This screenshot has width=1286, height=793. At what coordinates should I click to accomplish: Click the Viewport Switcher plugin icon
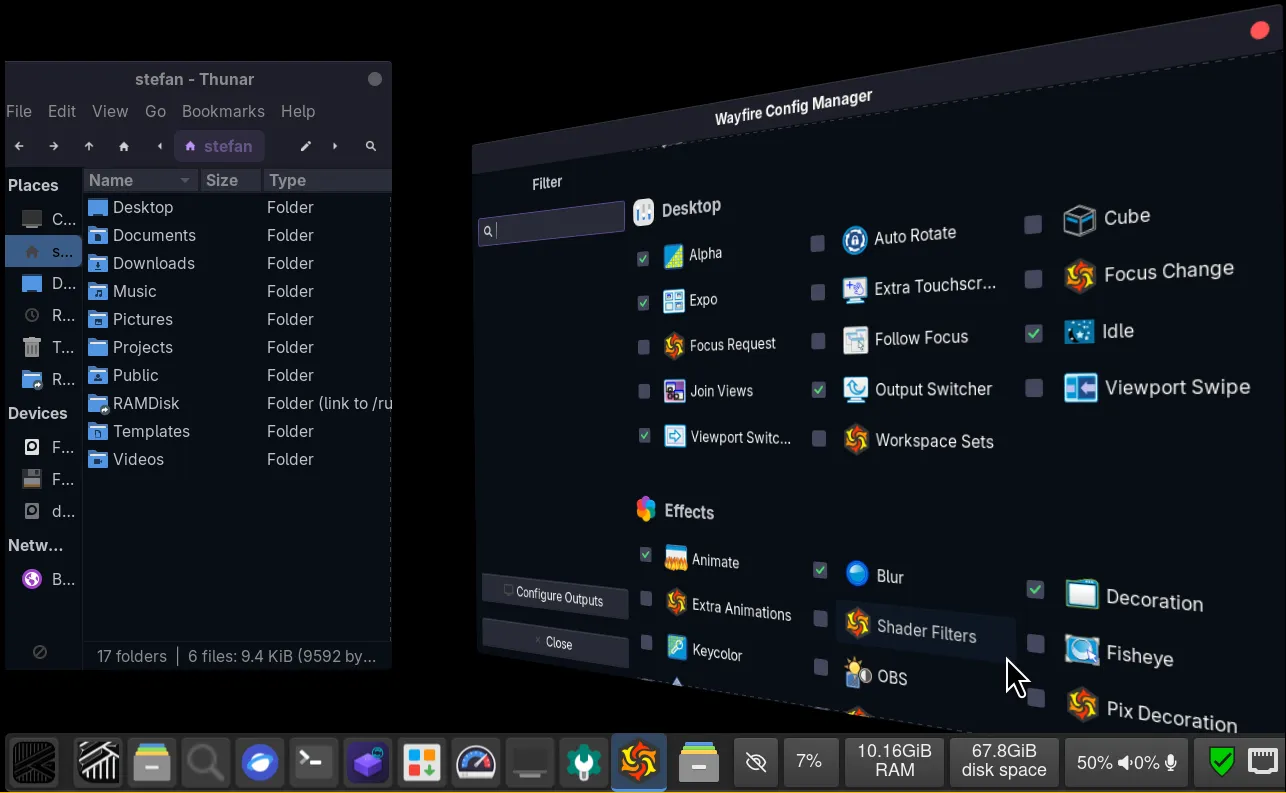(x=674, y=436)
